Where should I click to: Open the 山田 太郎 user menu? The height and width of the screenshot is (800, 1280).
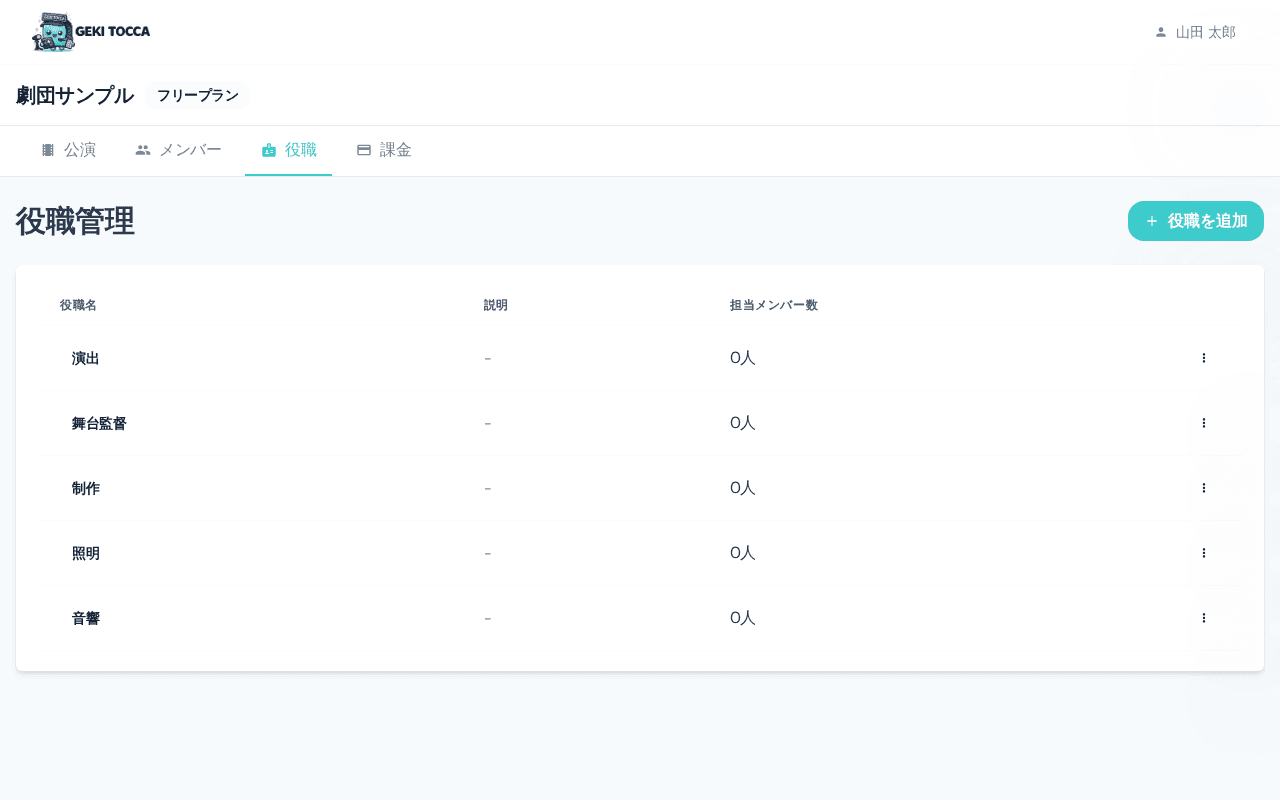1205,32
